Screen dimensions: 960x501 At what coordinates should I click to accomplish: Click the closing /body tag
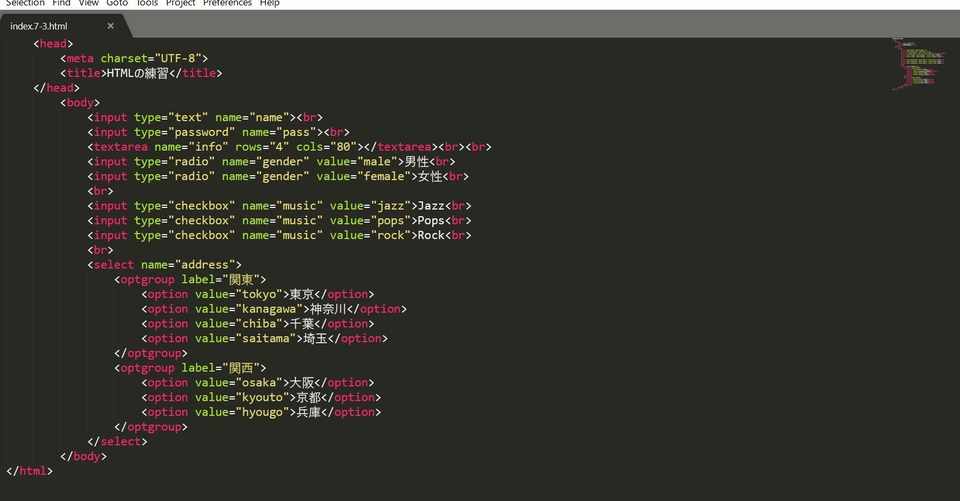coord(83,456)
